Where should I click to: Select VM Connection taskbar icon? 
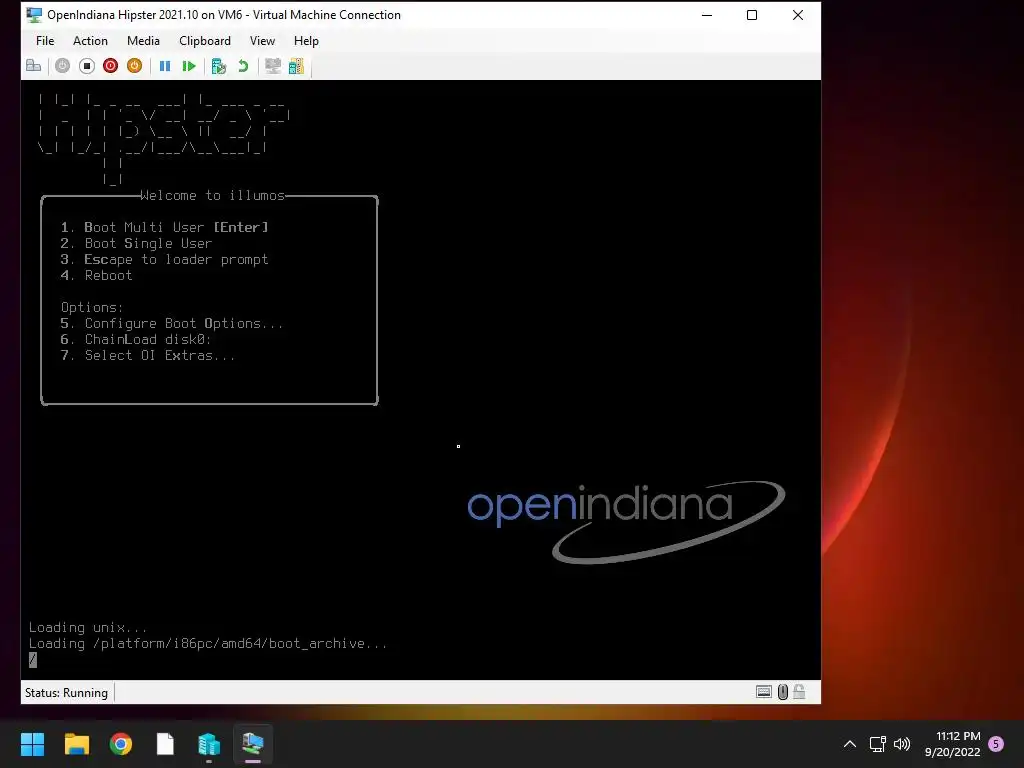pos(253,744)
